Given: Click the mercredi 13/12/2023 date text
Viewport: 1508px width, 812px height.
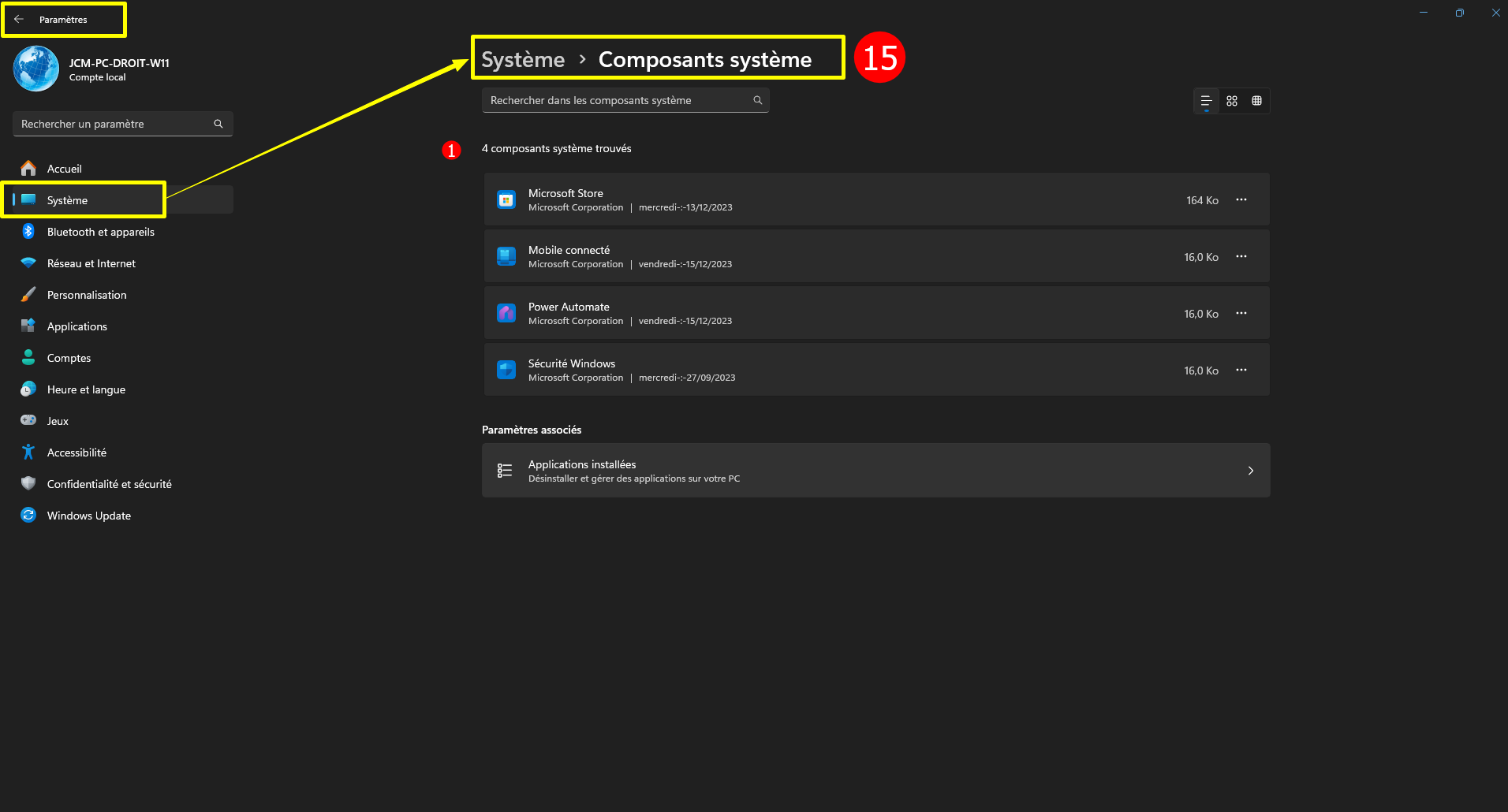Looking at the screenshot, I should 685,207.
